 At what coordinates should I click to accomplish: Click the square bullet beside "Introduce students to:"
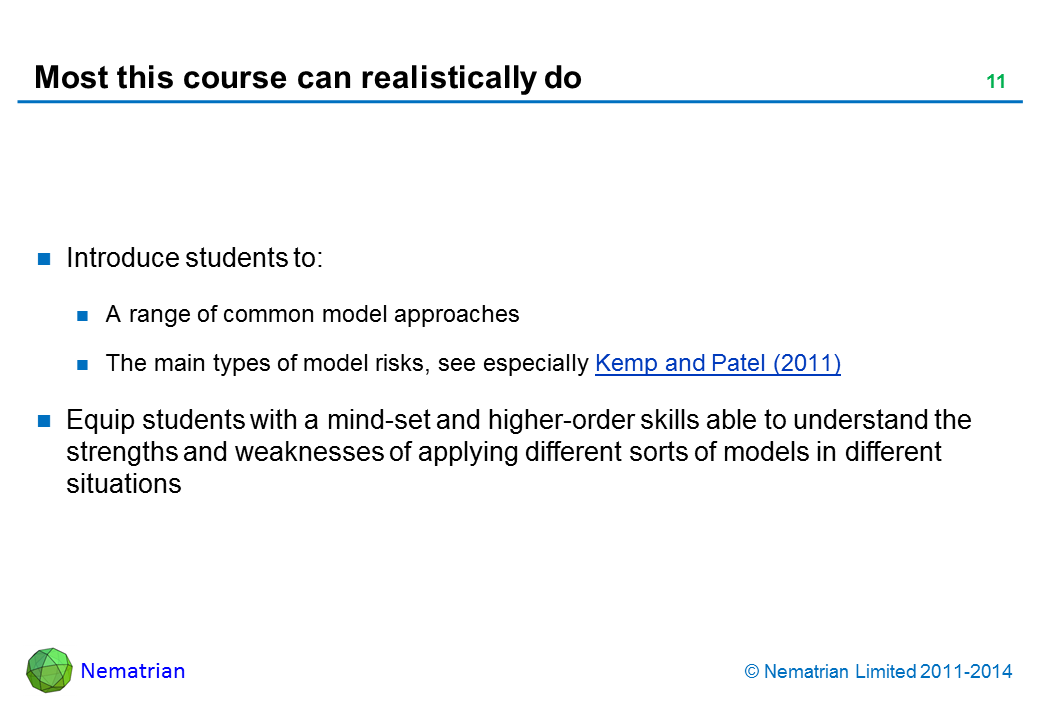pyautogui.click(x=44, y=260)
